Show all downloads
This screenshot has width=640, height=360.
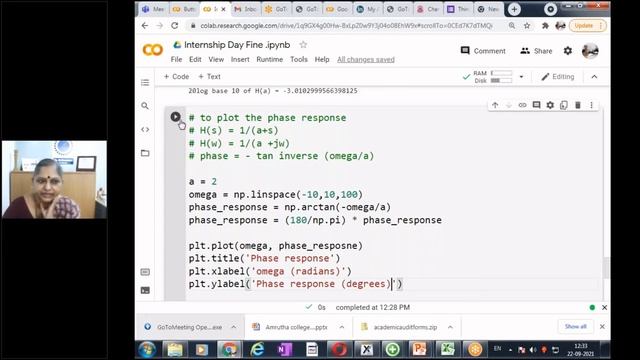point(576,327)
